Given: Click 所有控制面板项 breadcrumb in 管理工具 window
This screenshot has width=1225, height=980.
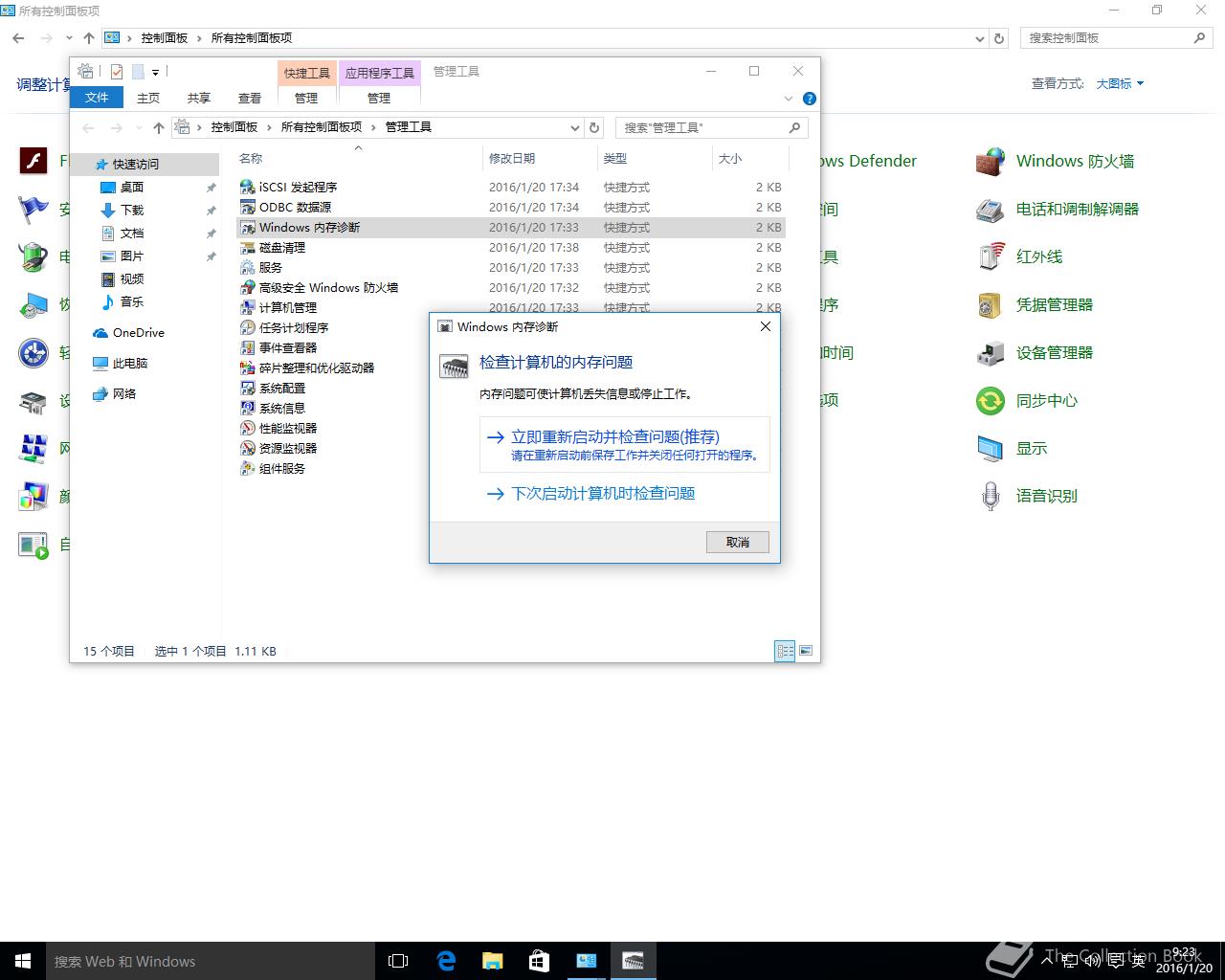Looking at the screenshot, I should click(x=321, y=126).
